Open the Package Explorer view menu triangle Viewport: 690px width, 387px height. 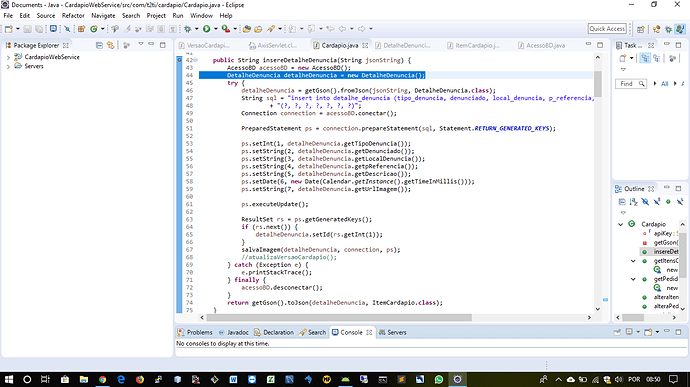coord(141,44)
